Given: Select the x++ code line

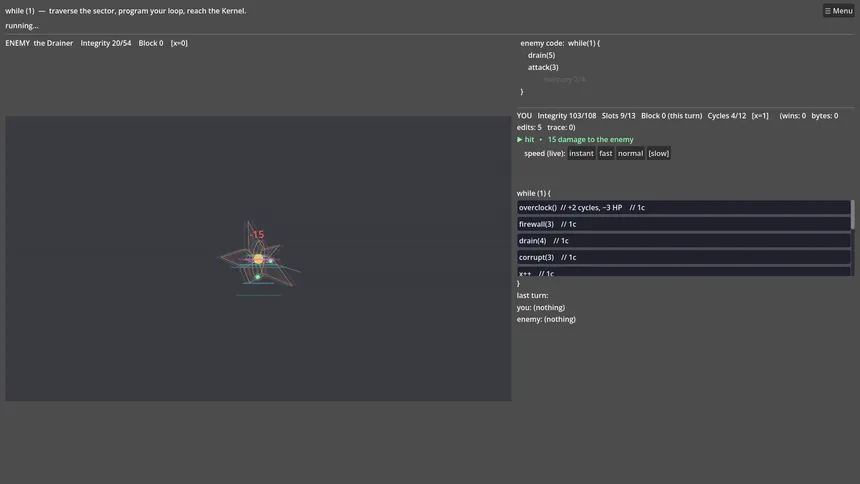Looking at the screenshot, I should [683, 272].
